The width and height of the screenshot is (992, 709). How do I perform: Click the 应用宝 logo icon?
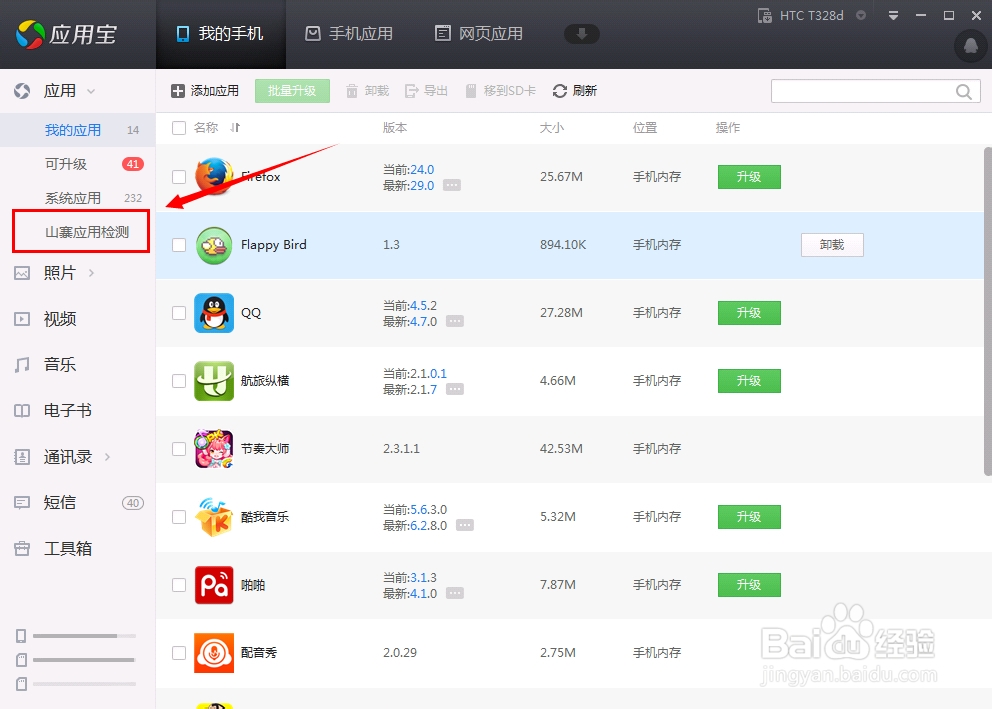[x=30, y=34]
